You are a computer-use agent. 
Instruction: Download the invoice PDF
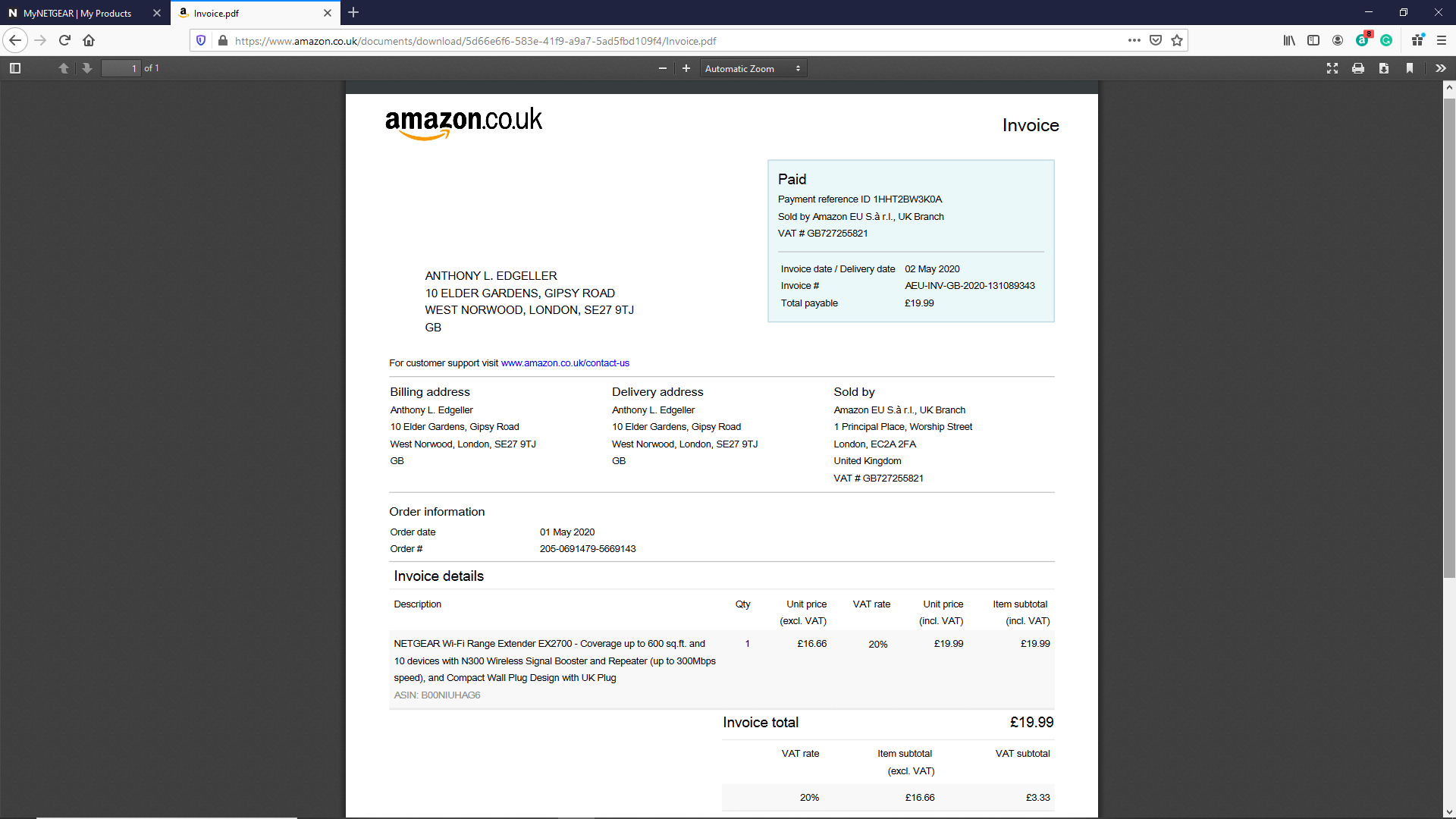[1384, 68]
